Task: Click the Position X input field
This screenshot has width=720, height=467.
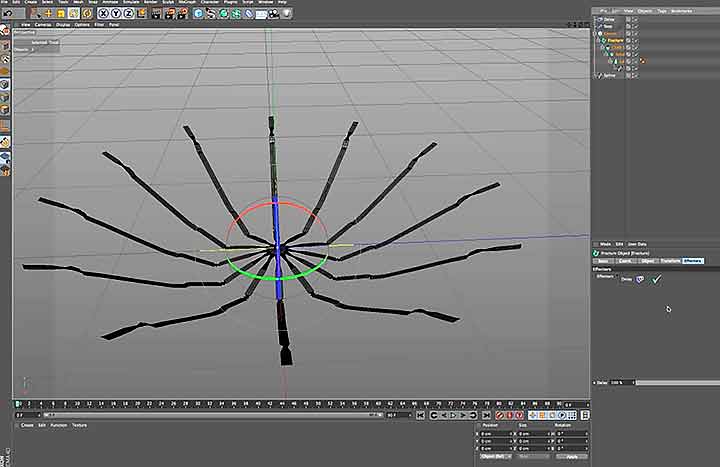Action: pyautogui.click(x=496, y=434)
